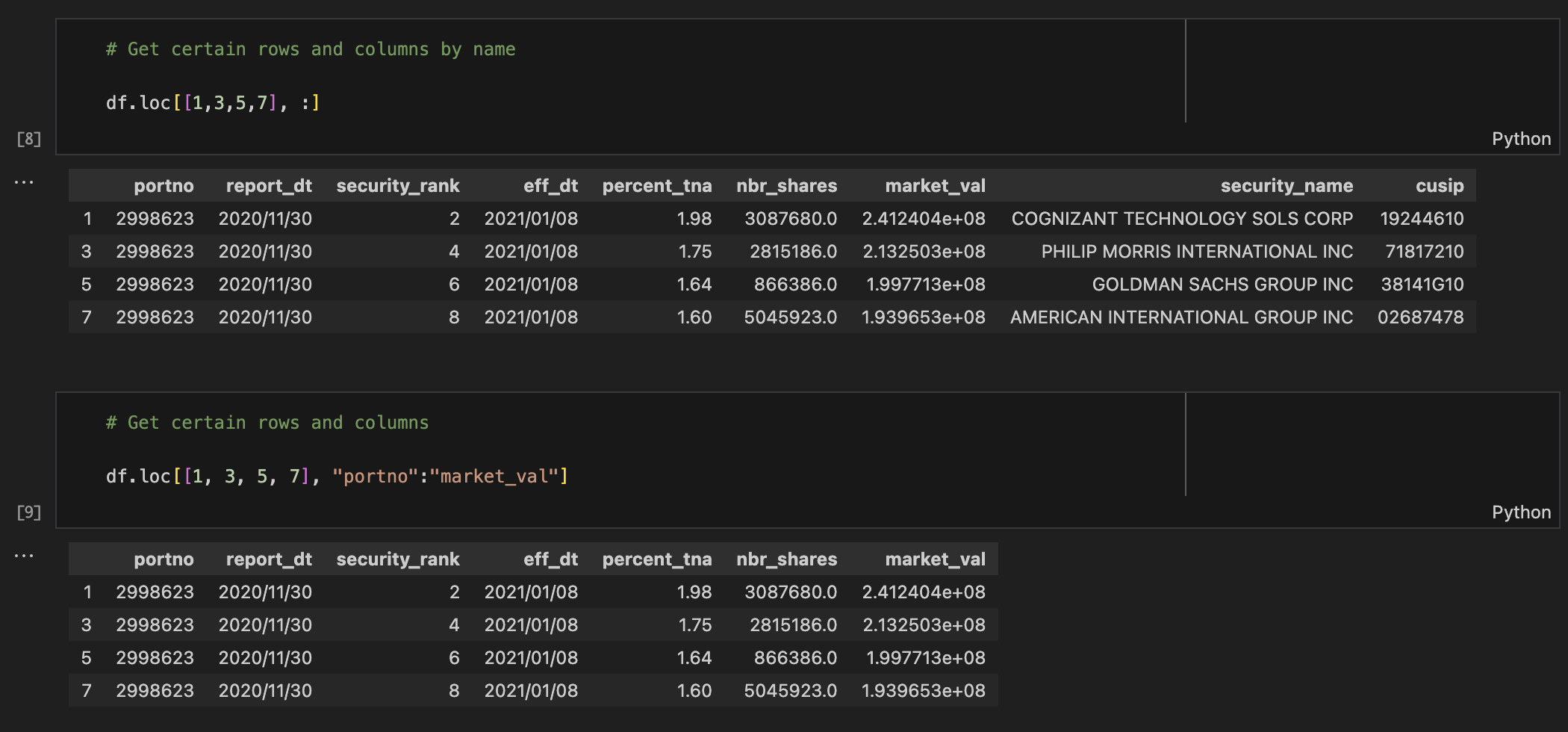The height and width of the screenshot is (732, 1568).
Task: Click percent_tna 1.98 in first table
Action: (x=694, y=219)
